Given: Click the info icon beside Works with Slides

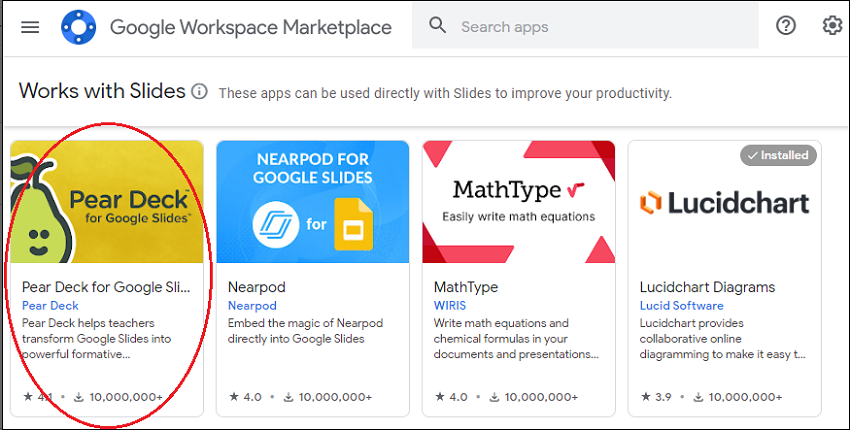Looking at the screenshot, I should tap(199, 92).
